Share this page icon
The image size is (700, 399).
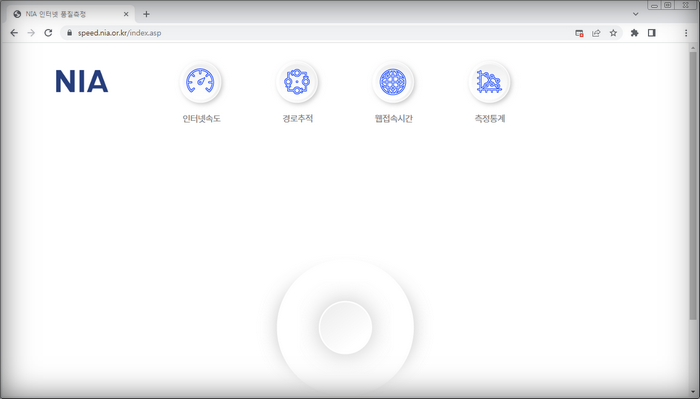(596, 33)
